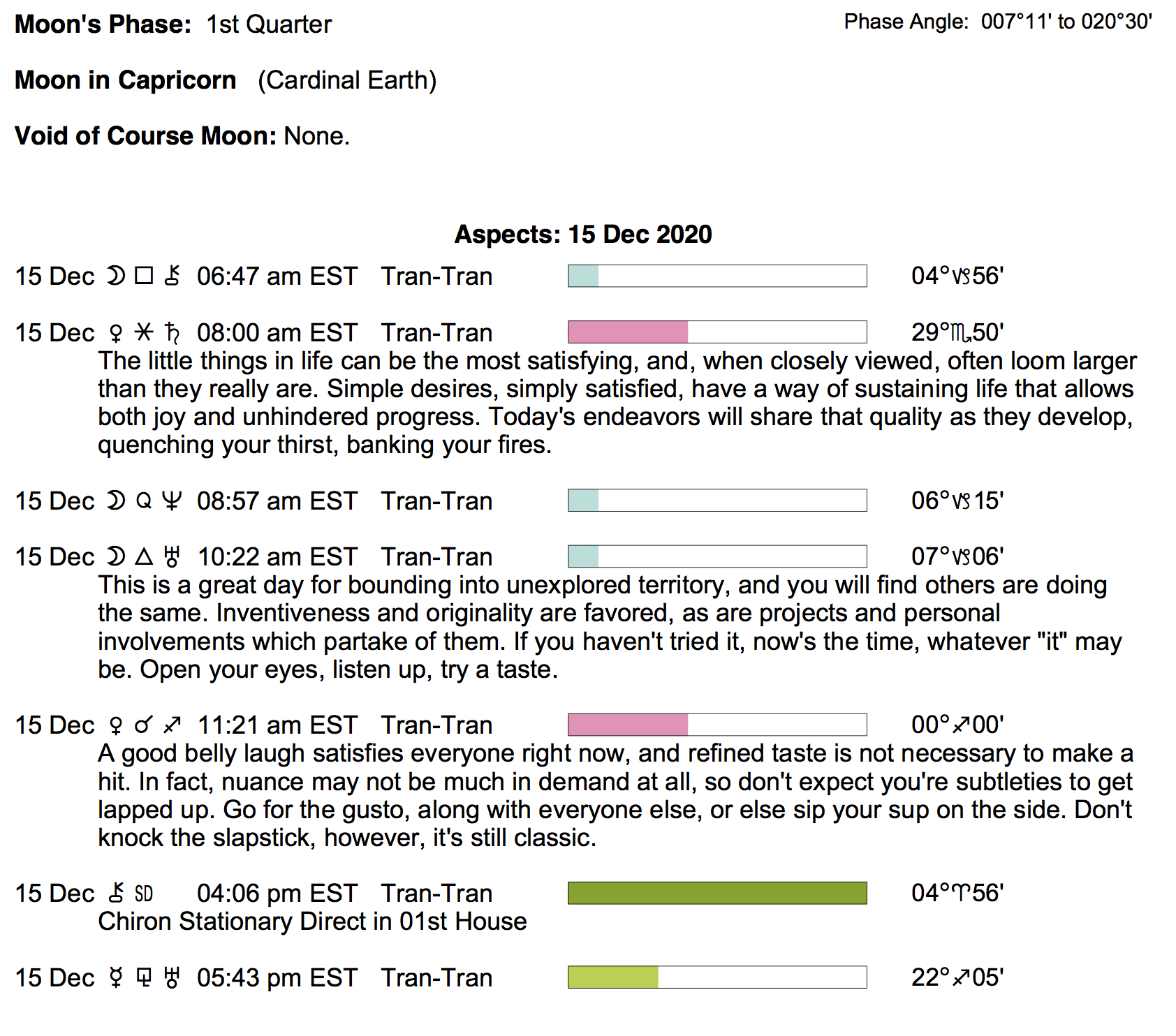Click the 'Void of Course Moon' label

146,136
